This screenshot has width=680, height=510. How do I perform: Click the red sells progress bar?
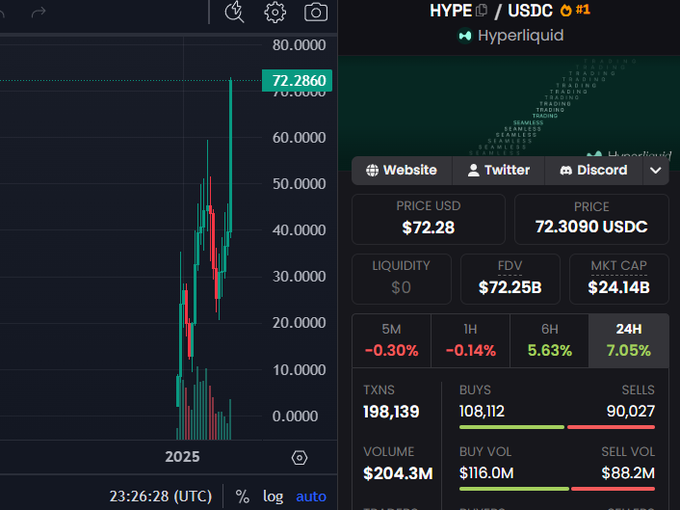click(611, 427)
